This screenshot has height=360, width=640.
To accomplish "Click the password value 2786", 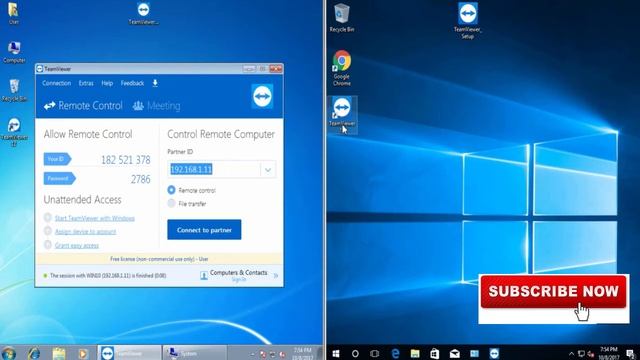I will tap(141, 179).
